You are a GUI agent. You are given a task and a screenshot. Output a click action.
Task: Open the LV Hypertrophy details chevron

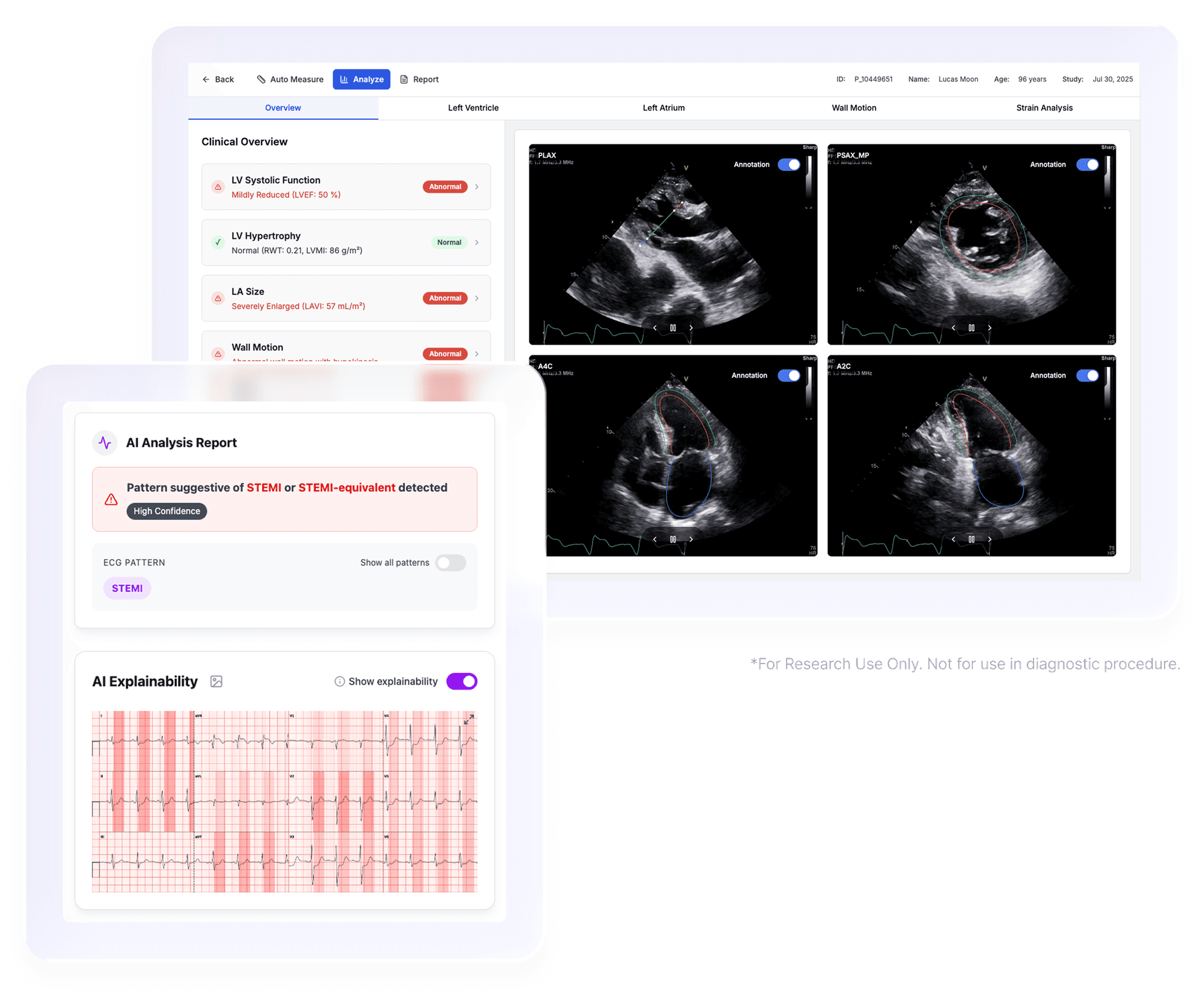(477, 242)
